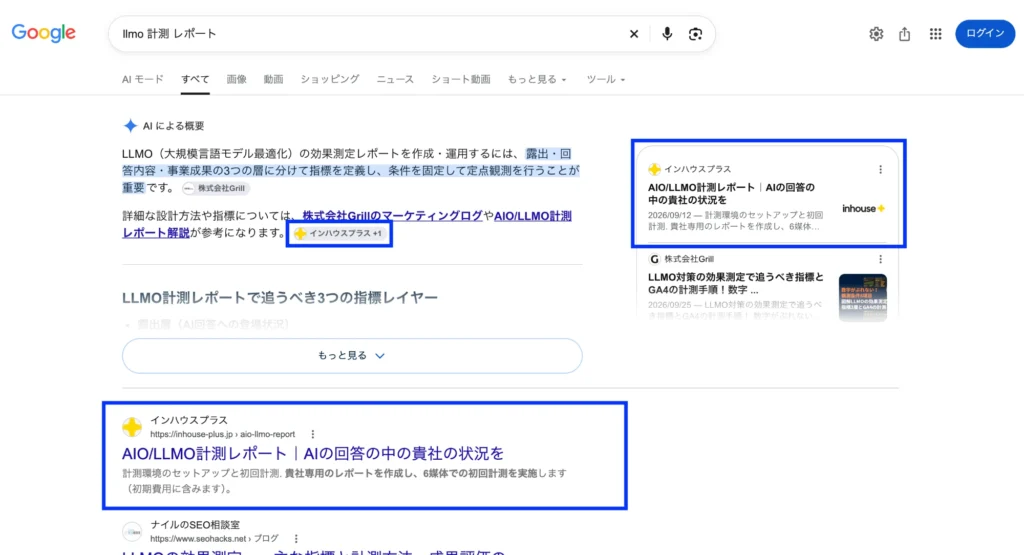This screenshot has height=555, width=1024.
Task: Open options menu on the インハウスプラス card
Action: coord(880,169)
